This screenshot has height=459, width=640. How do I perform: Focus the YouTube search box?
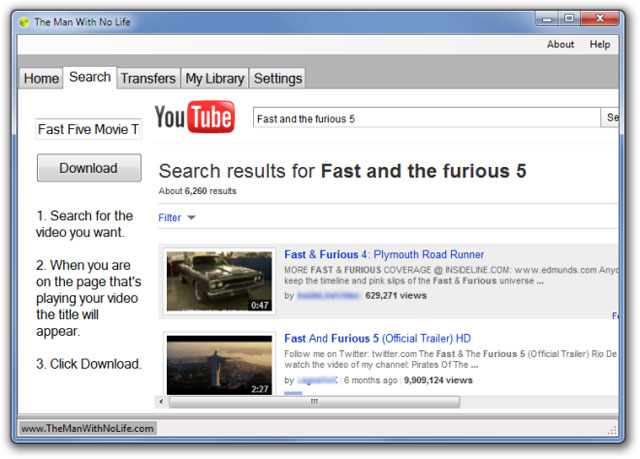pyautogui.click(x=427, y=118)
